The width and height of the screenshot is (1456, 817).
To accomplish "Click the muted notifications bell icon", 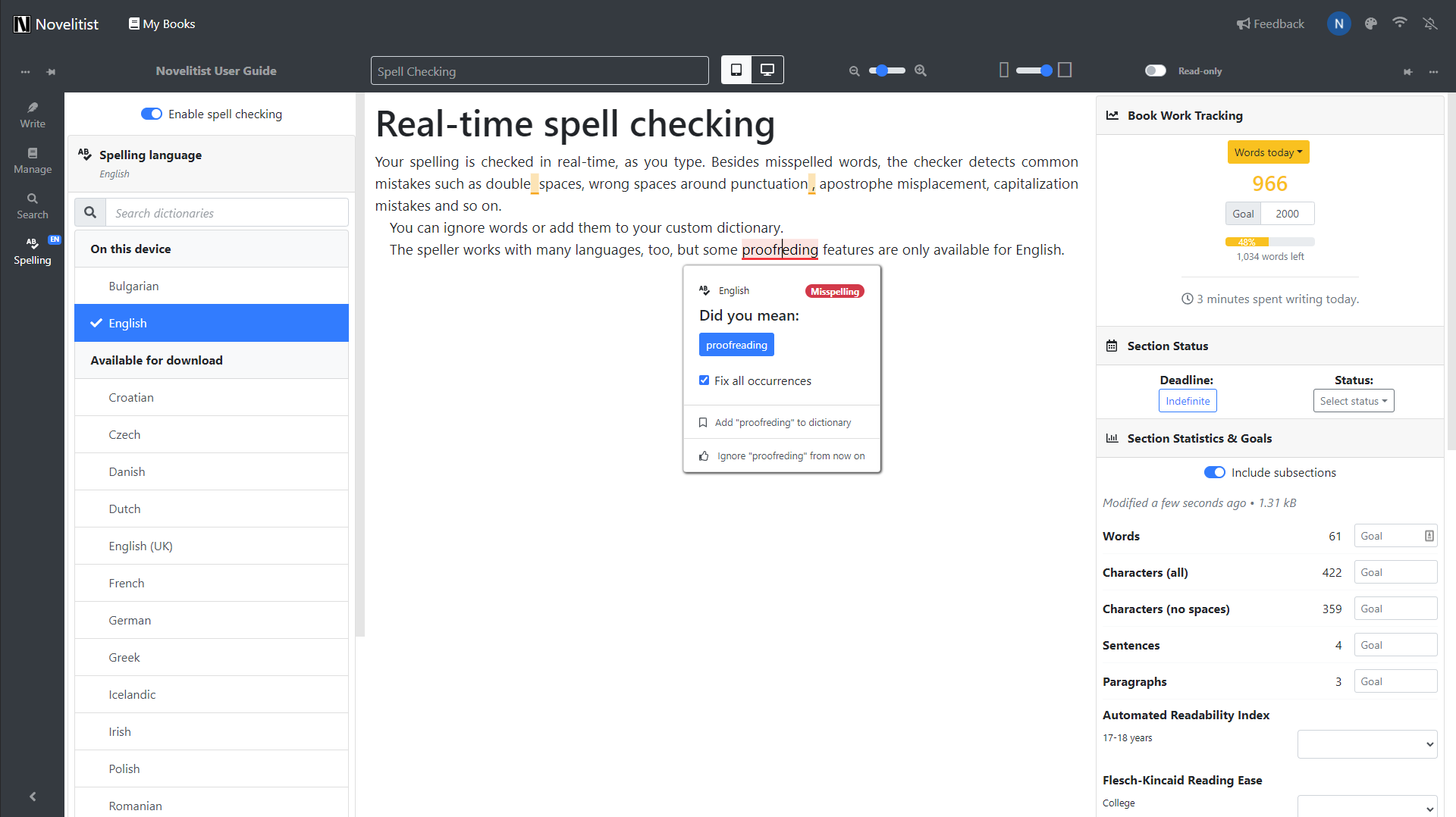I will 1430,24.
